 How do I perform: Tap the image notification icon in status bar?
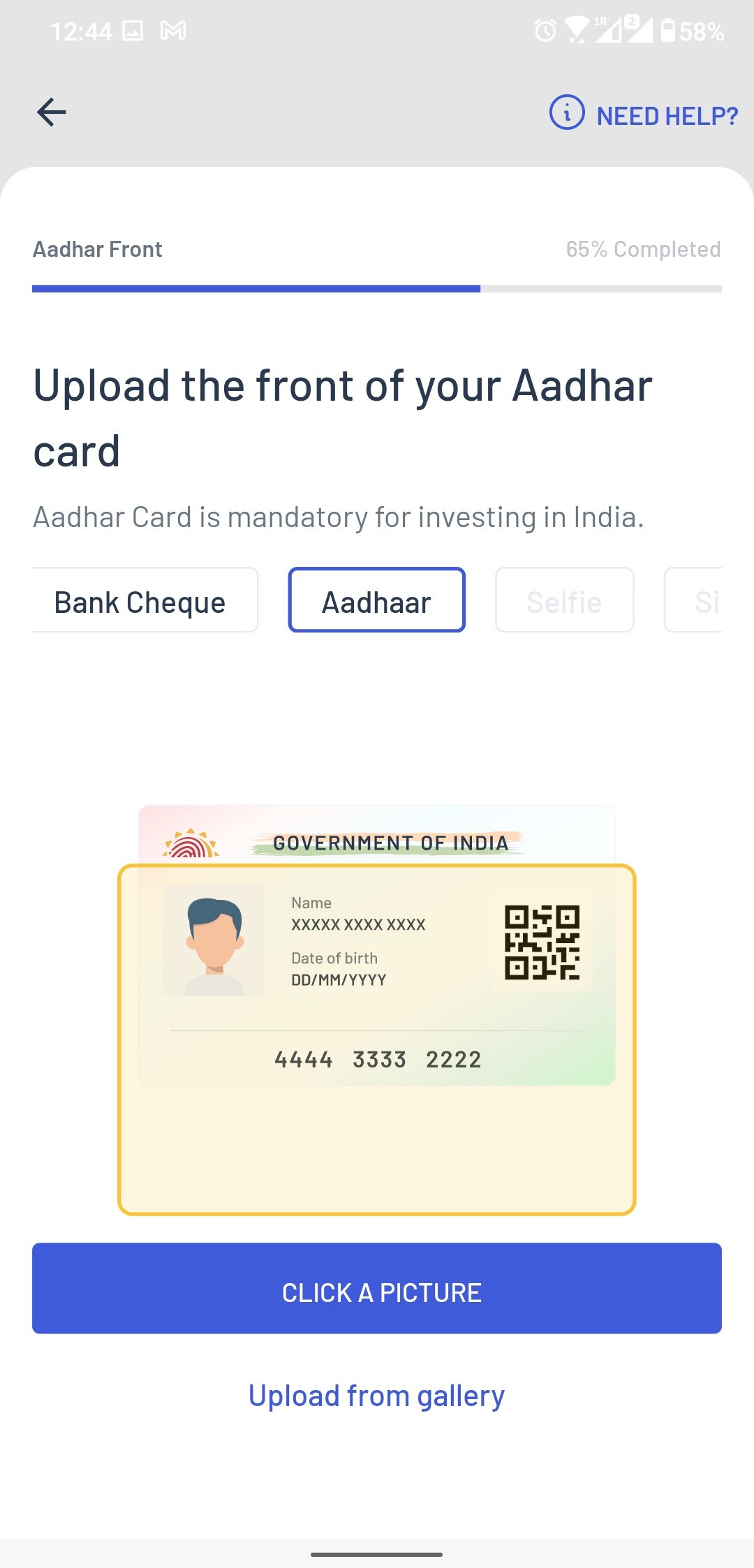point(133,31)
